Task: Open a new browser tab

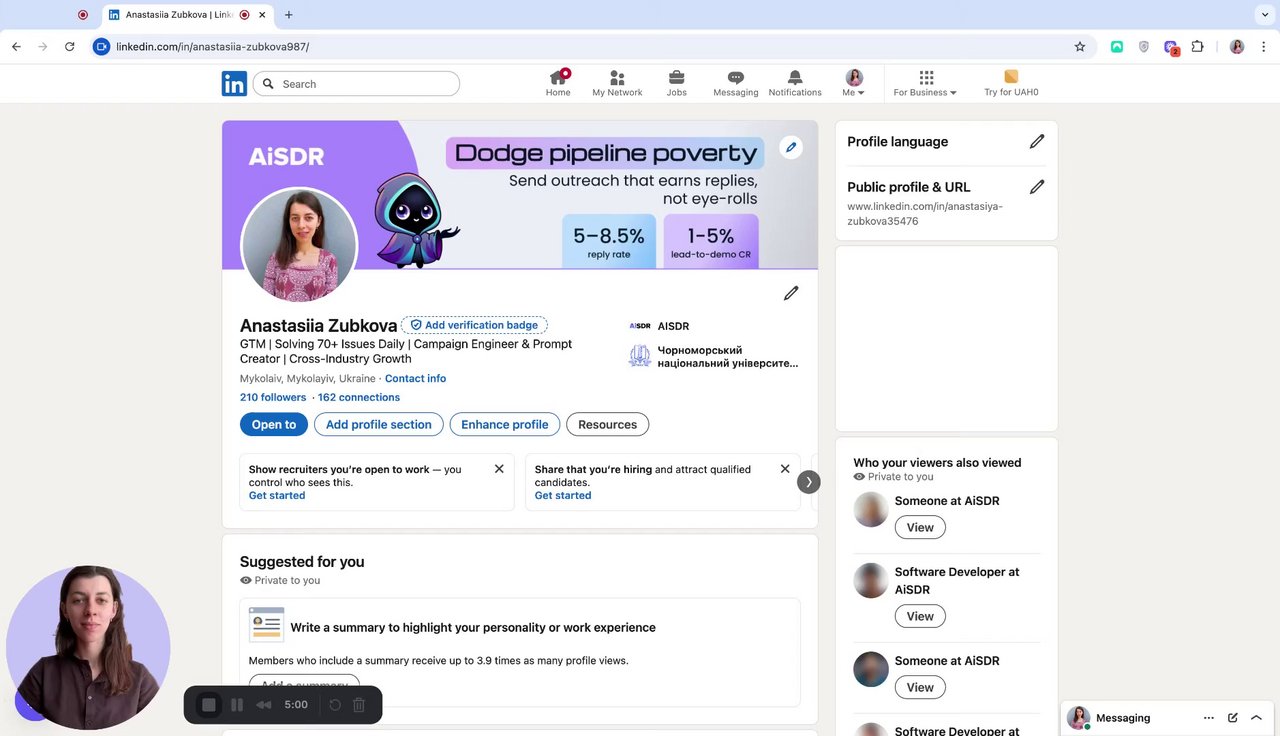Action: point(289,15)
